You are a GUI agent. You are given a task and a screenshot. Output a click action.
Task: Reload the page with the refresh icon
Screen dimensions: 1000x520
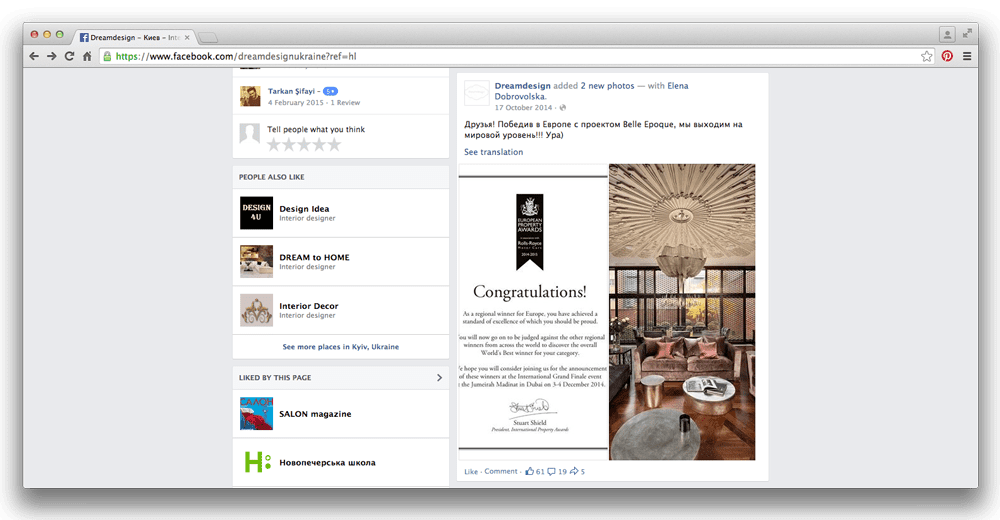pos(70,56)
